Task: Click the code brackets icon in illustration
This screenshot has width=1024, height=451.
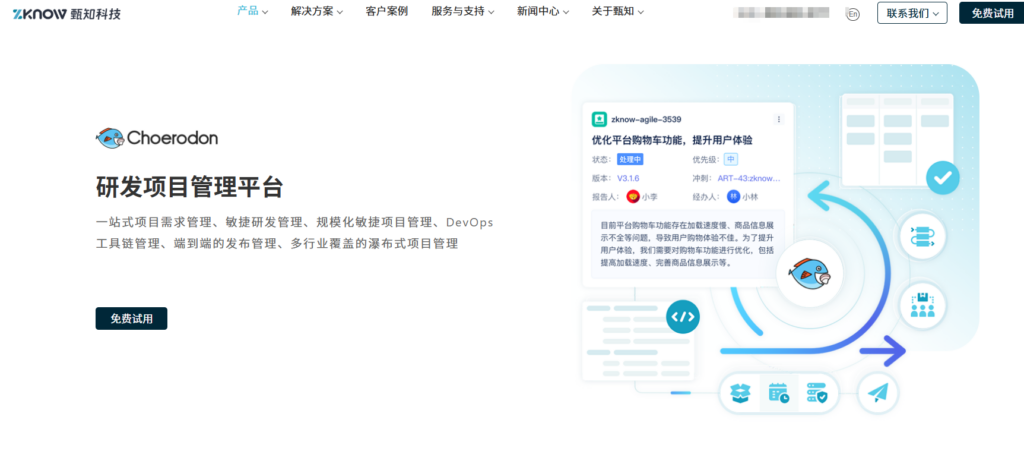Action: 683,317
